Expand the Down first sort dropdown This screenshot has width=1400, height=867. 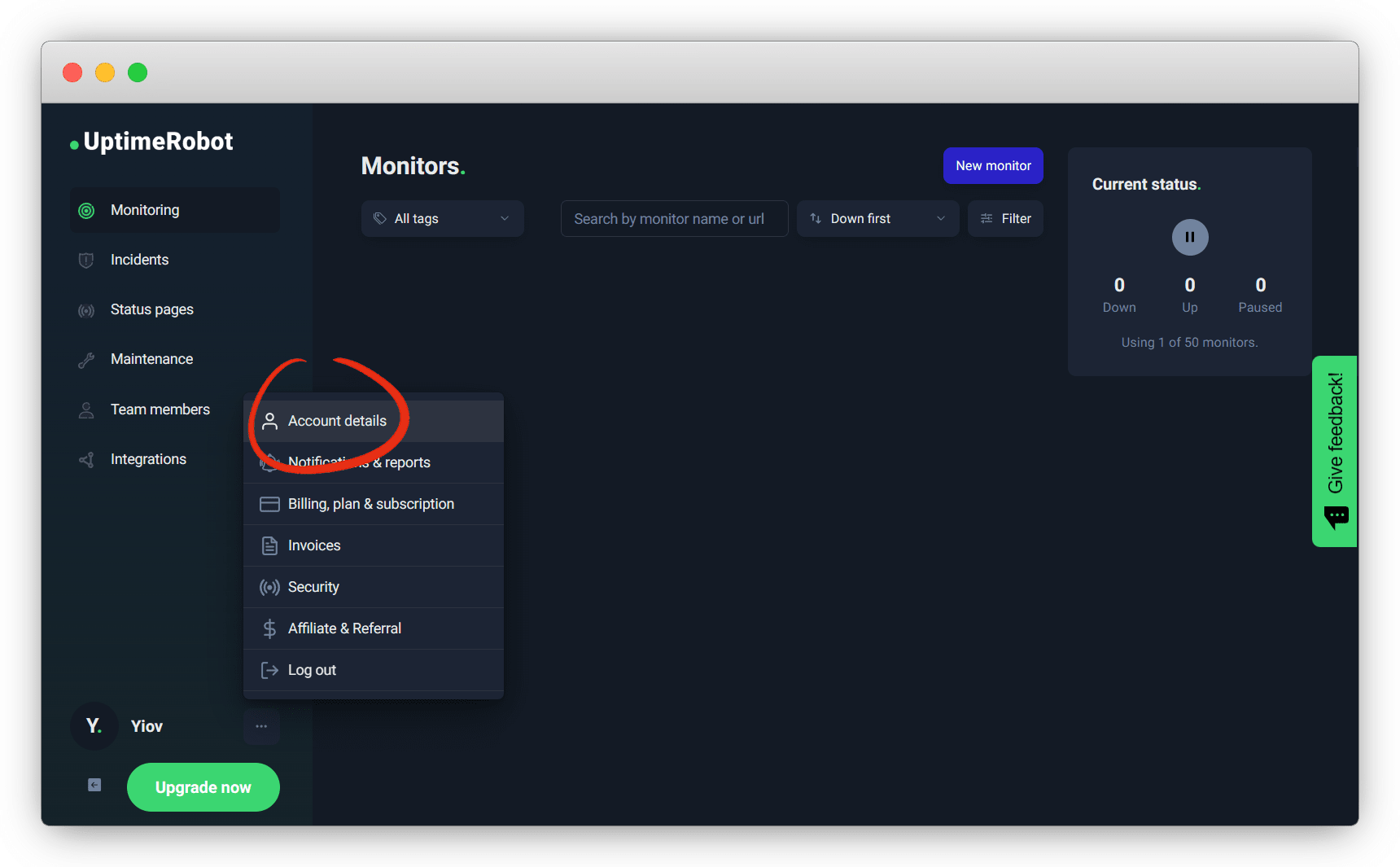[877, 219]
